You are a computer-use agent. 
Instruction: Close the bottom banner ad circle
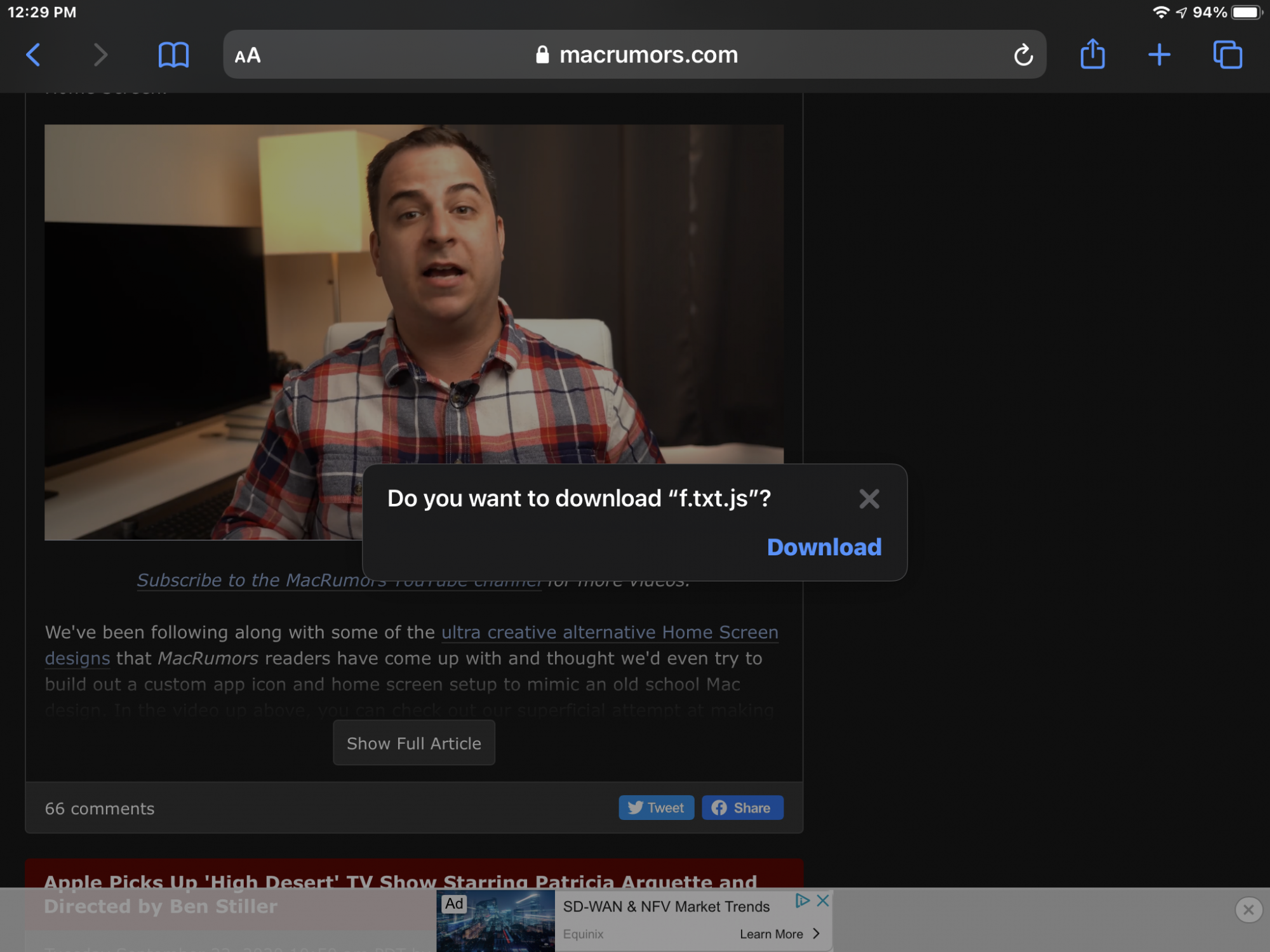coord(1248,909)
